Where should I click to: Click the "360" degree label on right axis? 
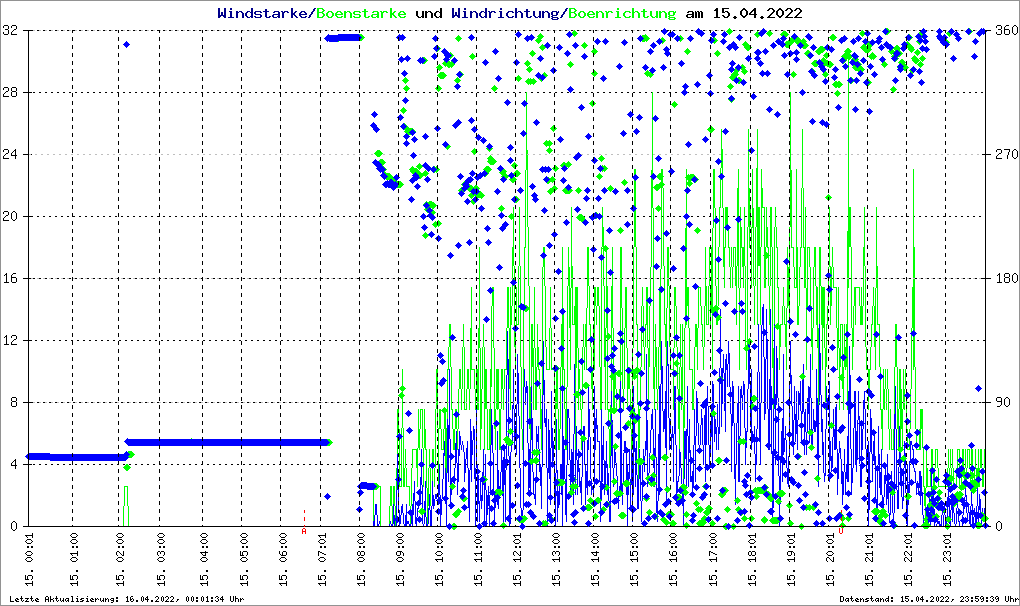tap(1004, 31)
